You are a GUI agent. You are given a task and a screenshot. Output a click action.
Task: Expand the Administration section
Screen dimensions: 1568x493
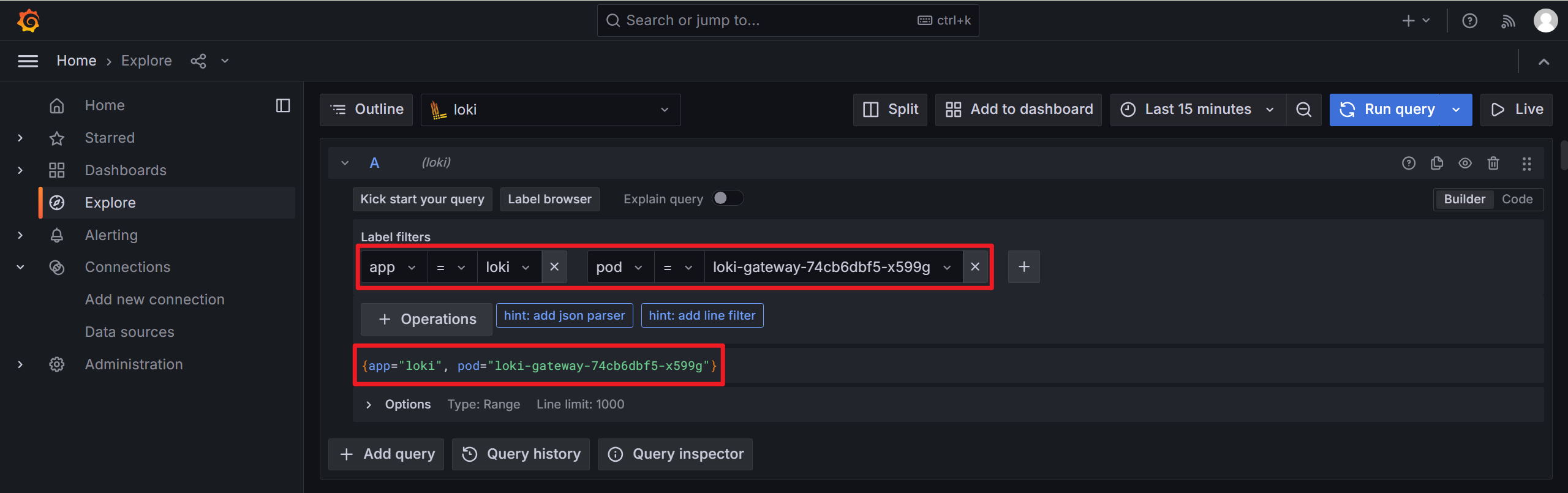click(x=20, y=364)
